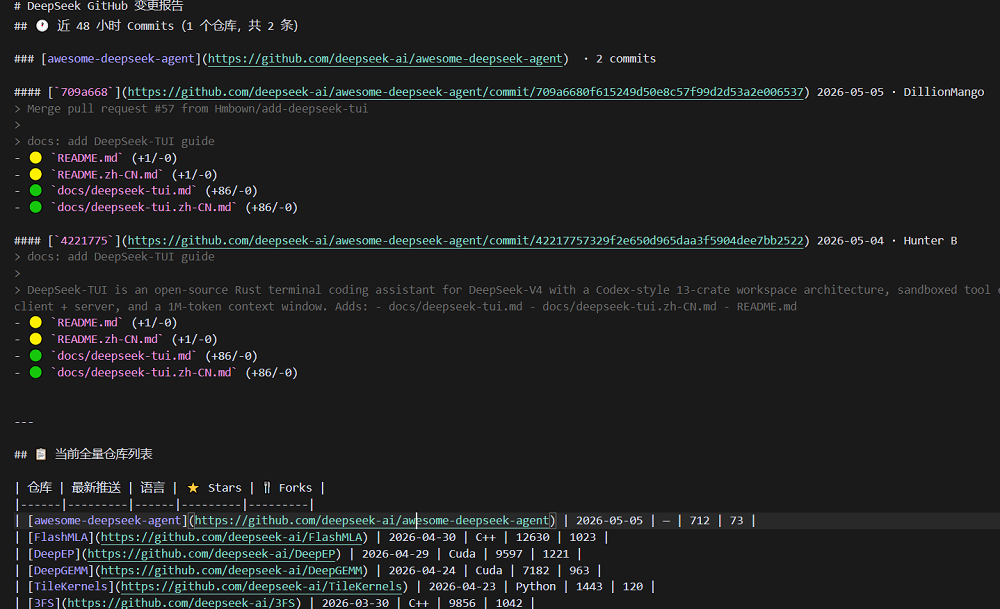Click the author name 'Hunter B'
This screenshot has width=1000, height=609.
[x=930, y=240]
